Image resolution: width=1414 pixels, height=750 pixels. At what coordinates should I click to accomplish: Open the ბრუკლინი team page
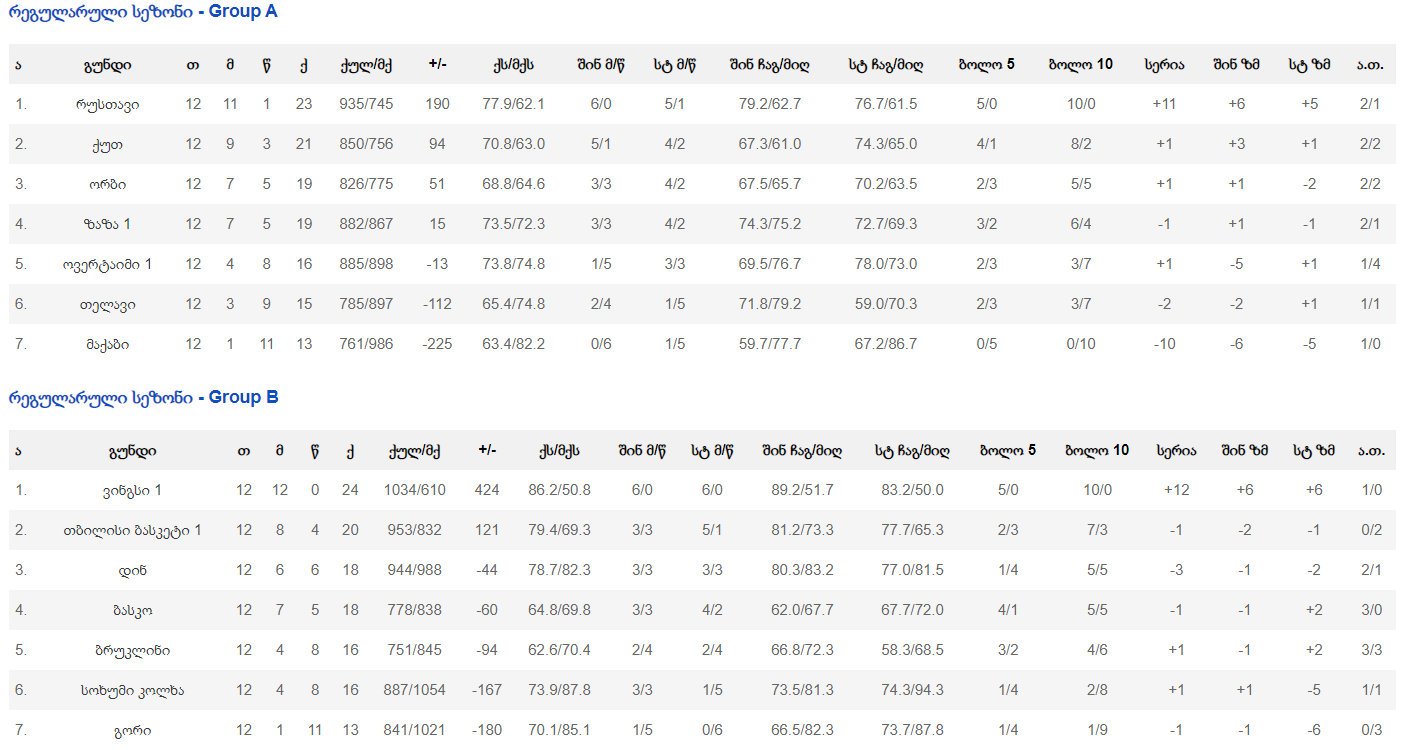tap(132, 650)
